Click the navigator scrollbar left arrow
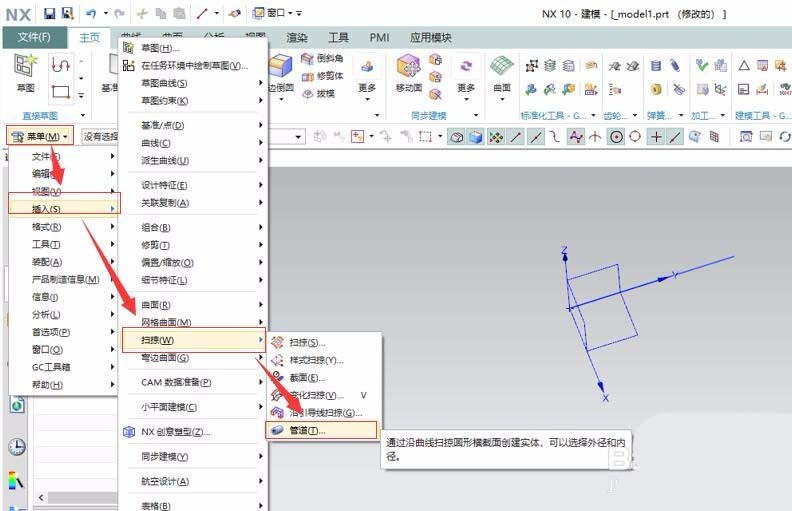Screen dimensions: 792x511 click(41, 498)
